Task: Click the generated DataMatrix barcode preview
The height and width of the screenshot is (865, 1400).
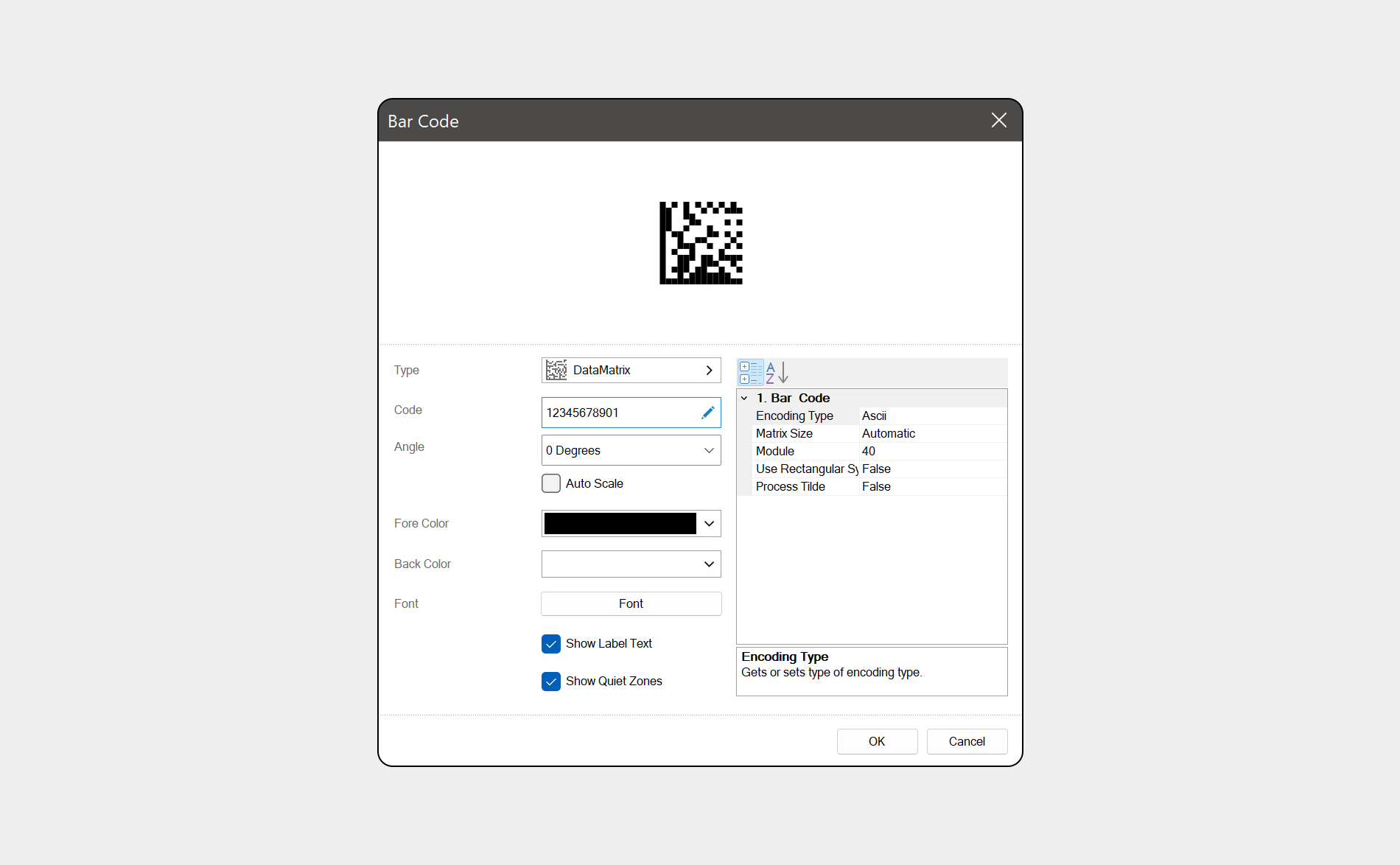Action: tap(701, 243)
